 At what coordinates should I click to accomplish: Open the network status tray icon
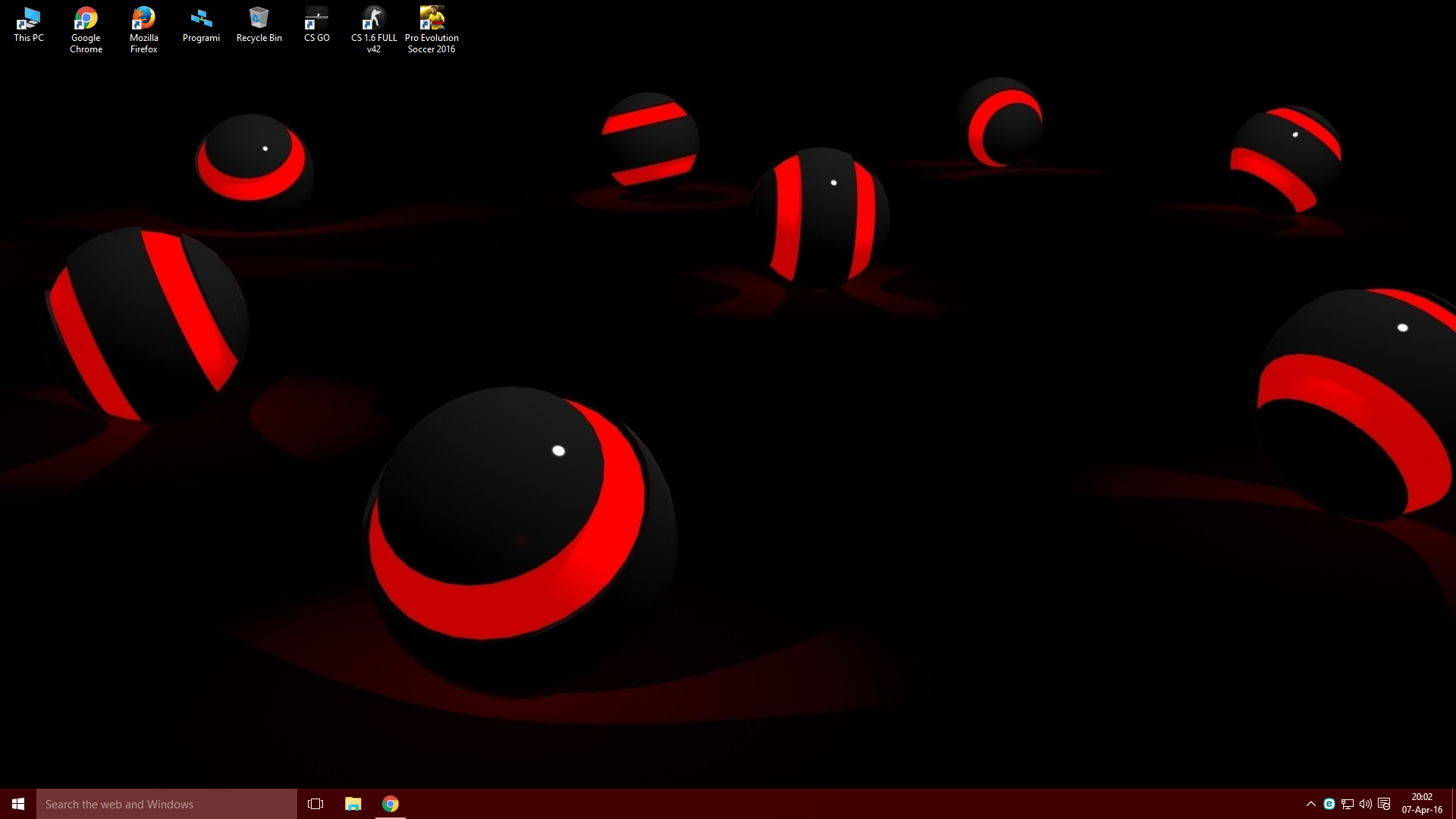[1348, 804]
